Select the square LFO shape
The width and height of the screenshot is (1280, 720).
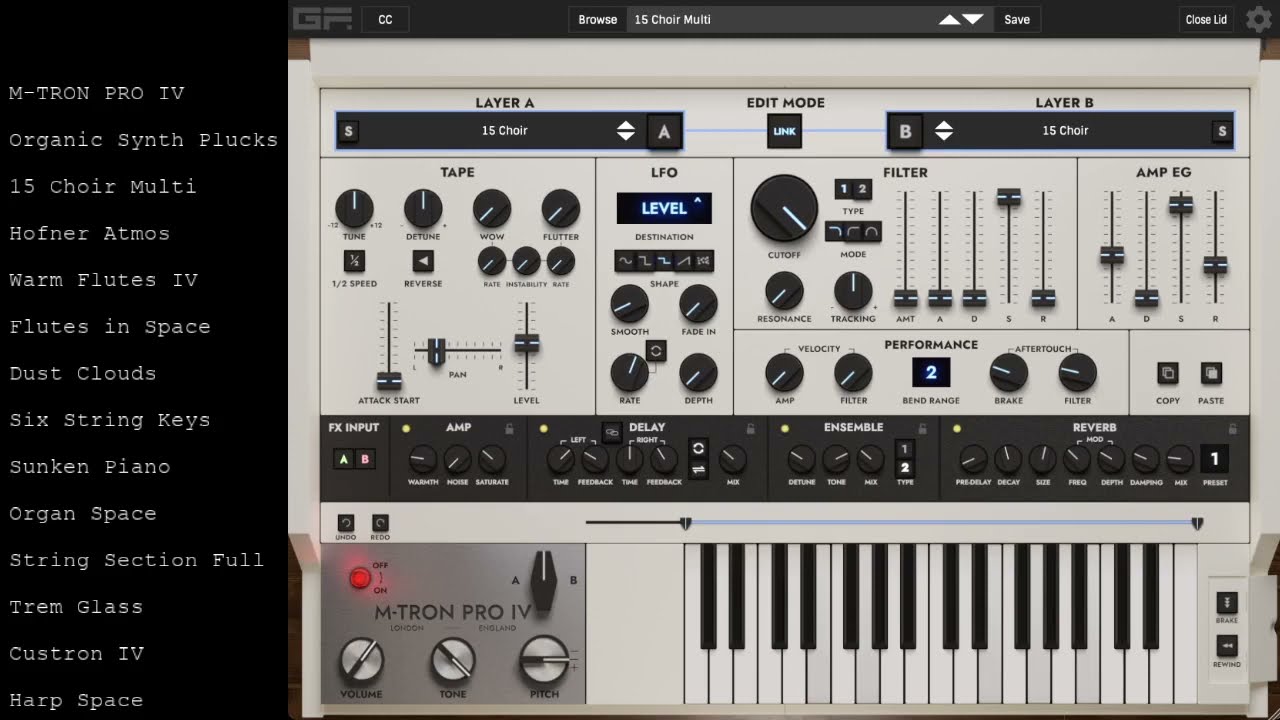[x=645, y=261]
